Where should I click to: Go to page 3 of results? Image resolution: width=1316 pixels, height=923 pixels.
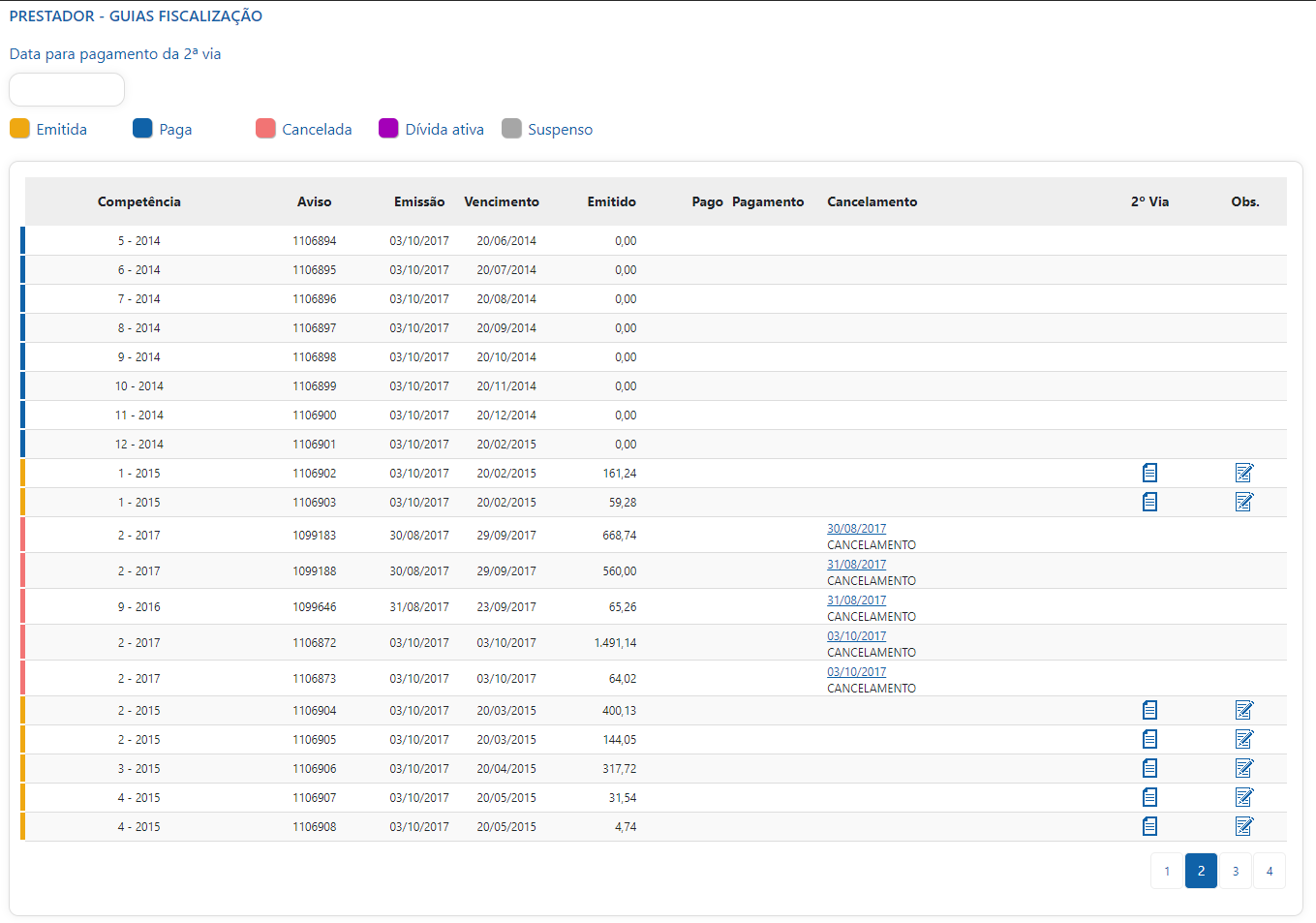[x=1236, y=871]
